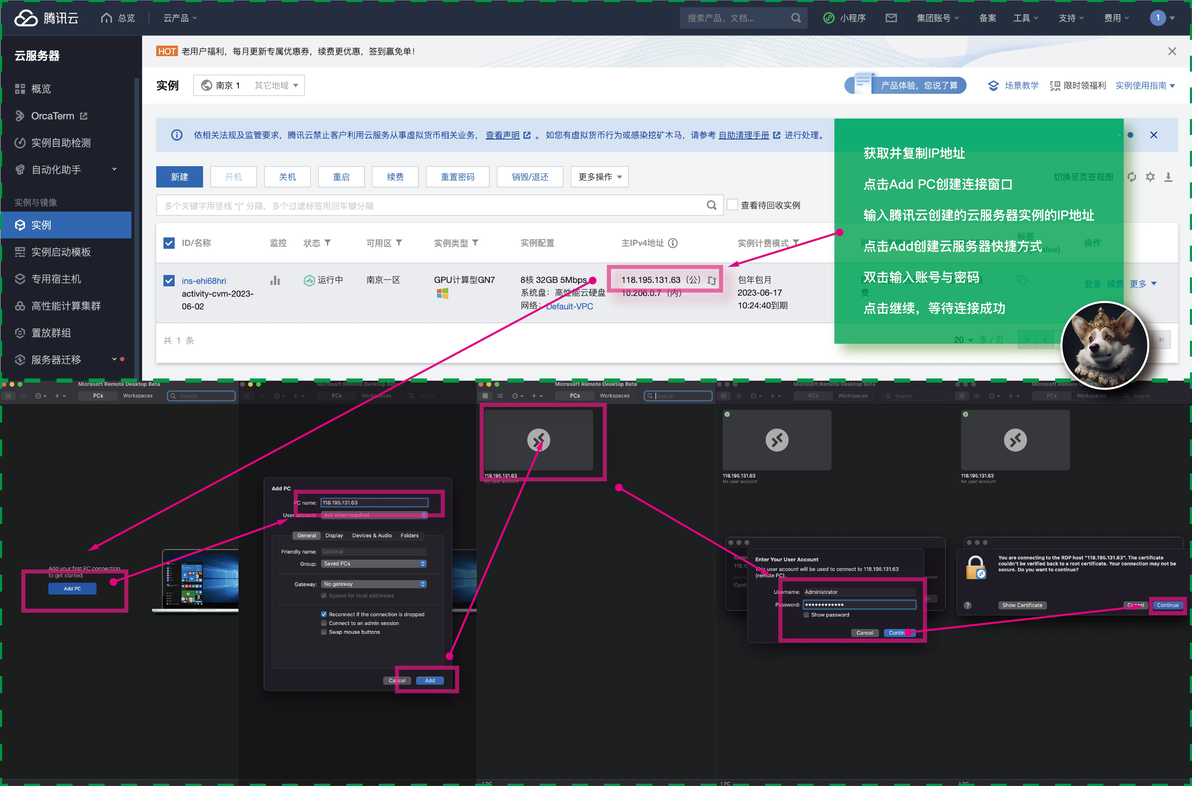Open the 其它地域 region dropdown
Image resolution: width=1192 pixels, height=786 pixels.
pyautogui.click(x=276, y=85)
